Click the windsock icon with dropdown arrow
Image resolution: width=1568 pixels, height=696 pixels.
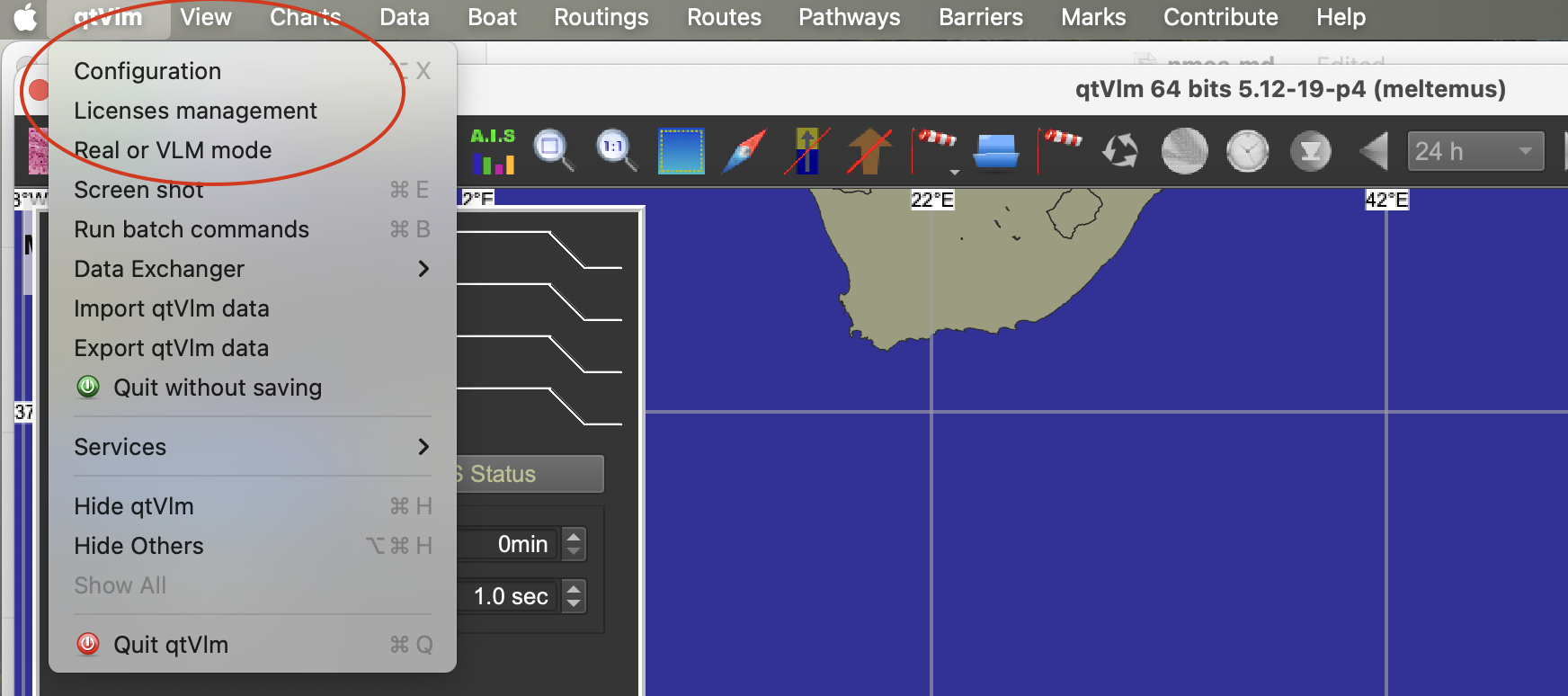935,150
